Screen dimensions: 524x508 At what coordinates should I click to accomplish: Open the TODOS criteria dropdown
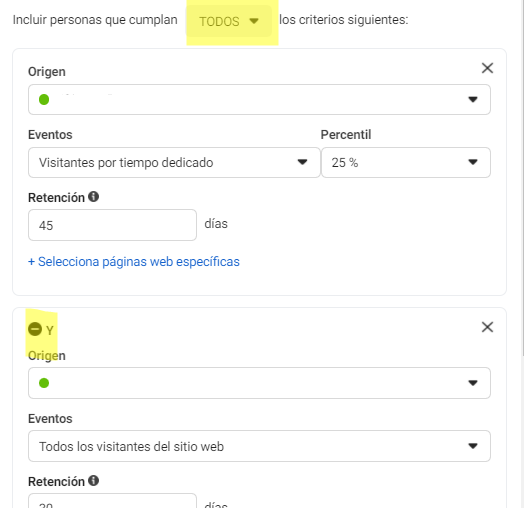tap(229, 21)
